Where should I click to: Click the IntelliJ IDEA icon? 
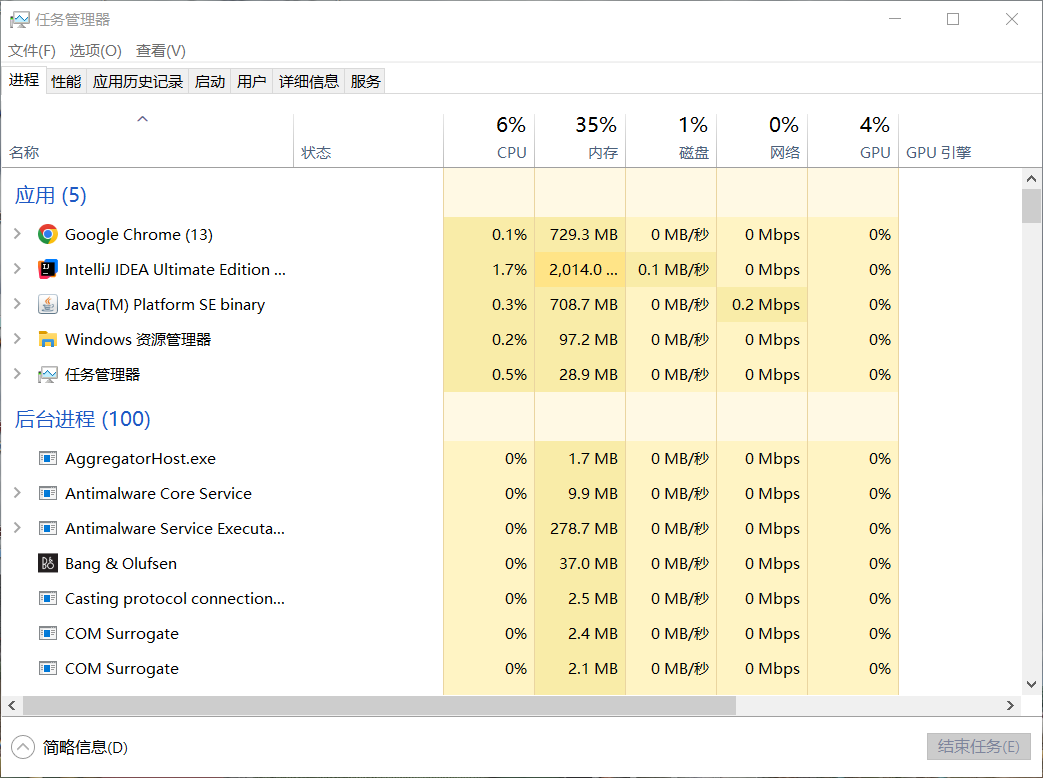coord(47,270)
